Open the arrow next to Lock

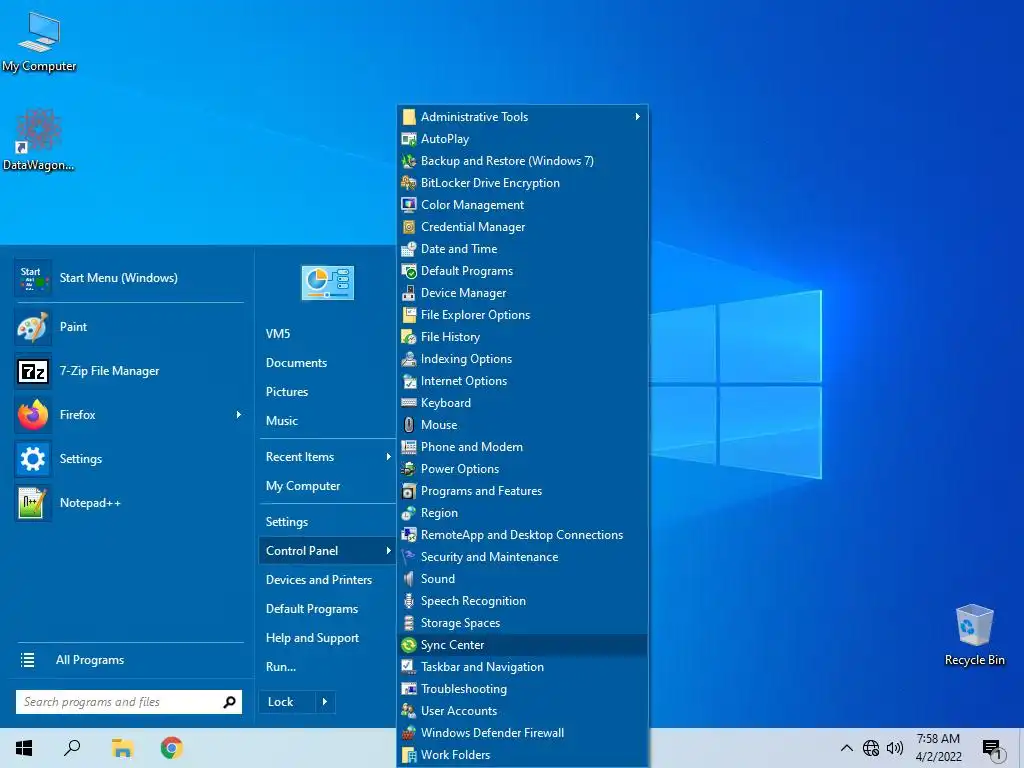click(325, 702)
